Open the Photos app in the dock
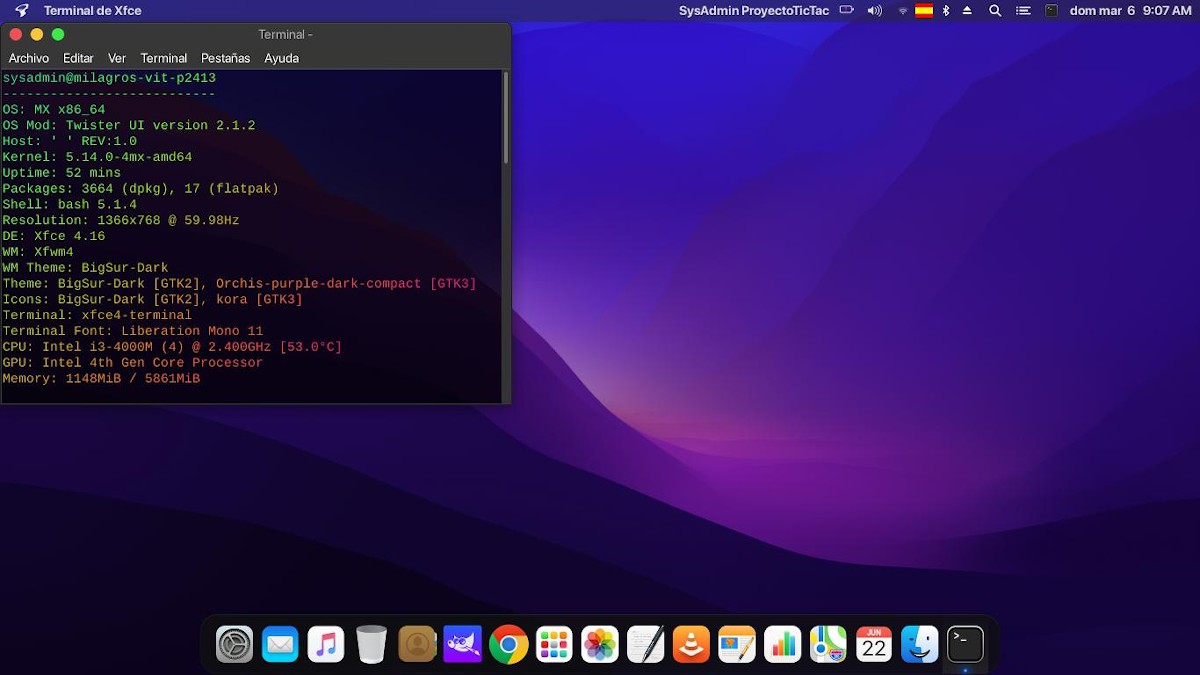Viewport: 1200px width, 675px height. [600, 644]
